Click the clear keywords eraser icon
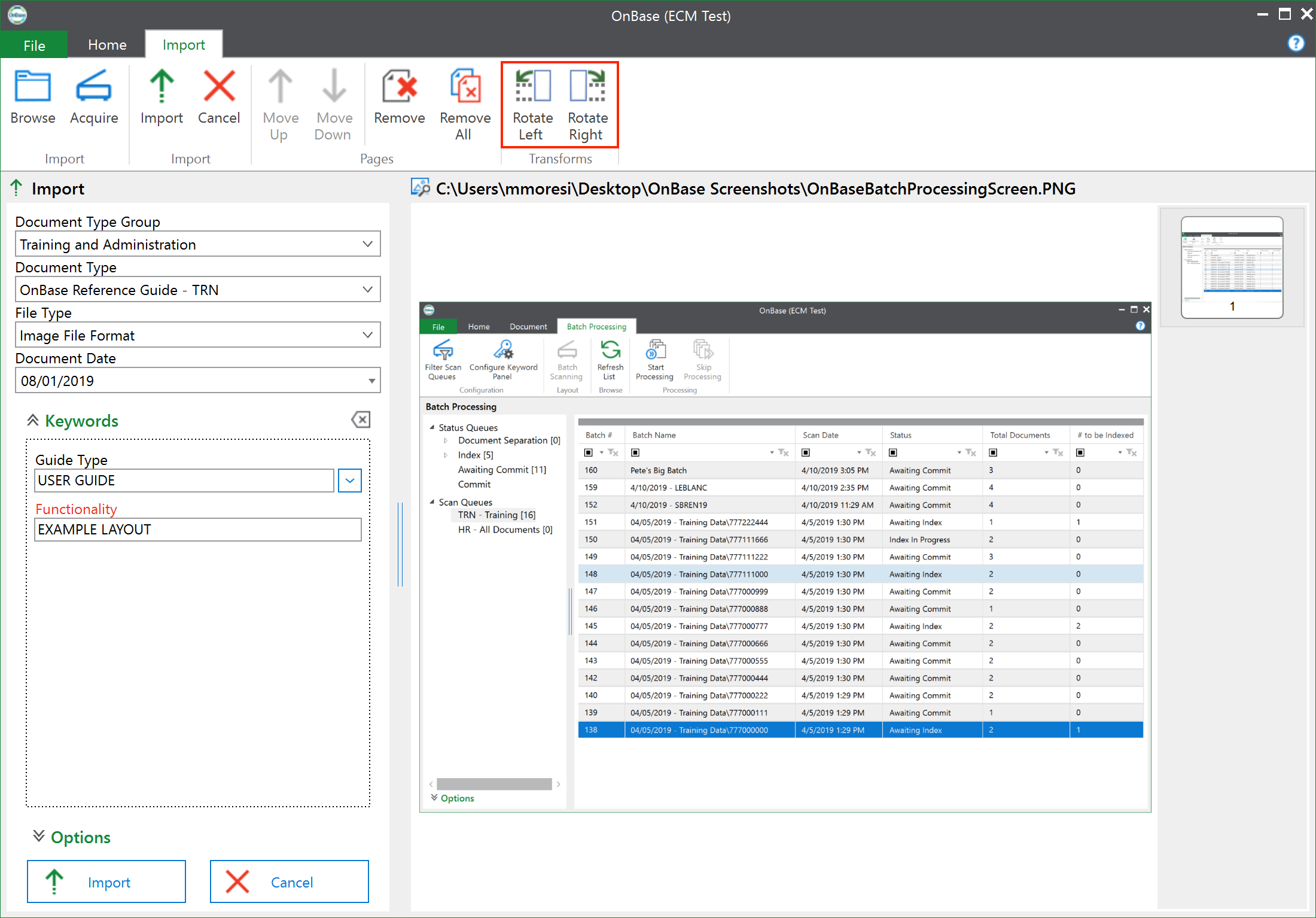This screenshot has height=918, width=1316. coord(361,420)
